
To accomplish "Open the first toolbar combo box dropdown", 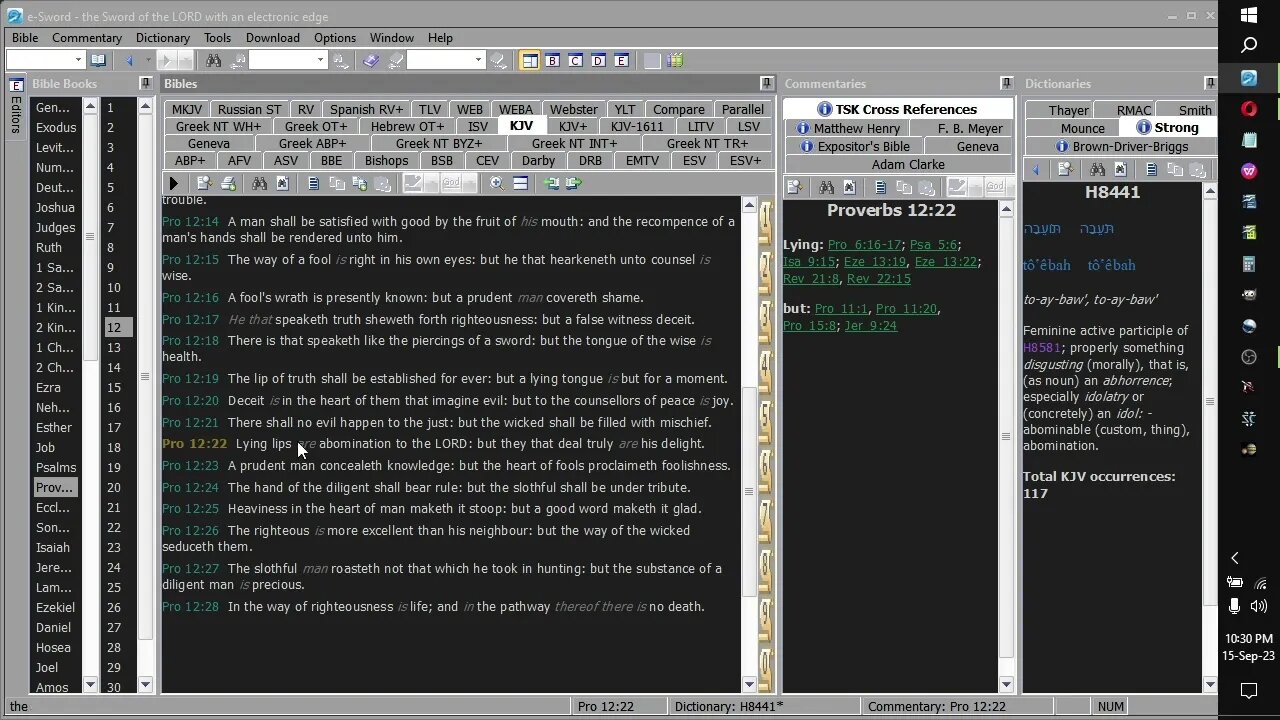I will tap(78, 60).
